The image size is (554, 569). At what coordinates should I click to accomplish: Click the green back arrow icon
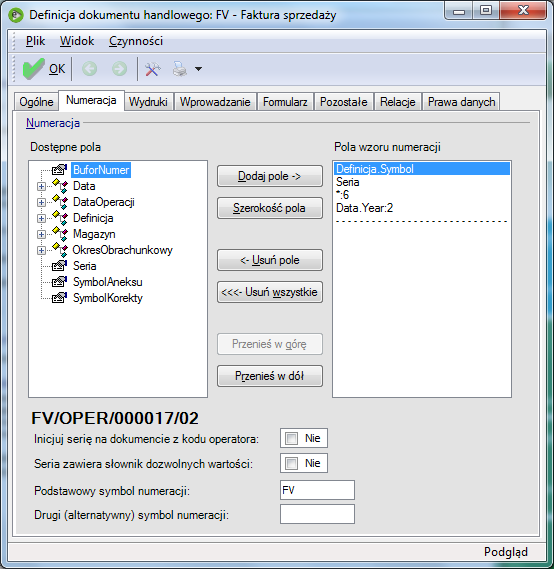pyautogui.click(x=89, y=69)
